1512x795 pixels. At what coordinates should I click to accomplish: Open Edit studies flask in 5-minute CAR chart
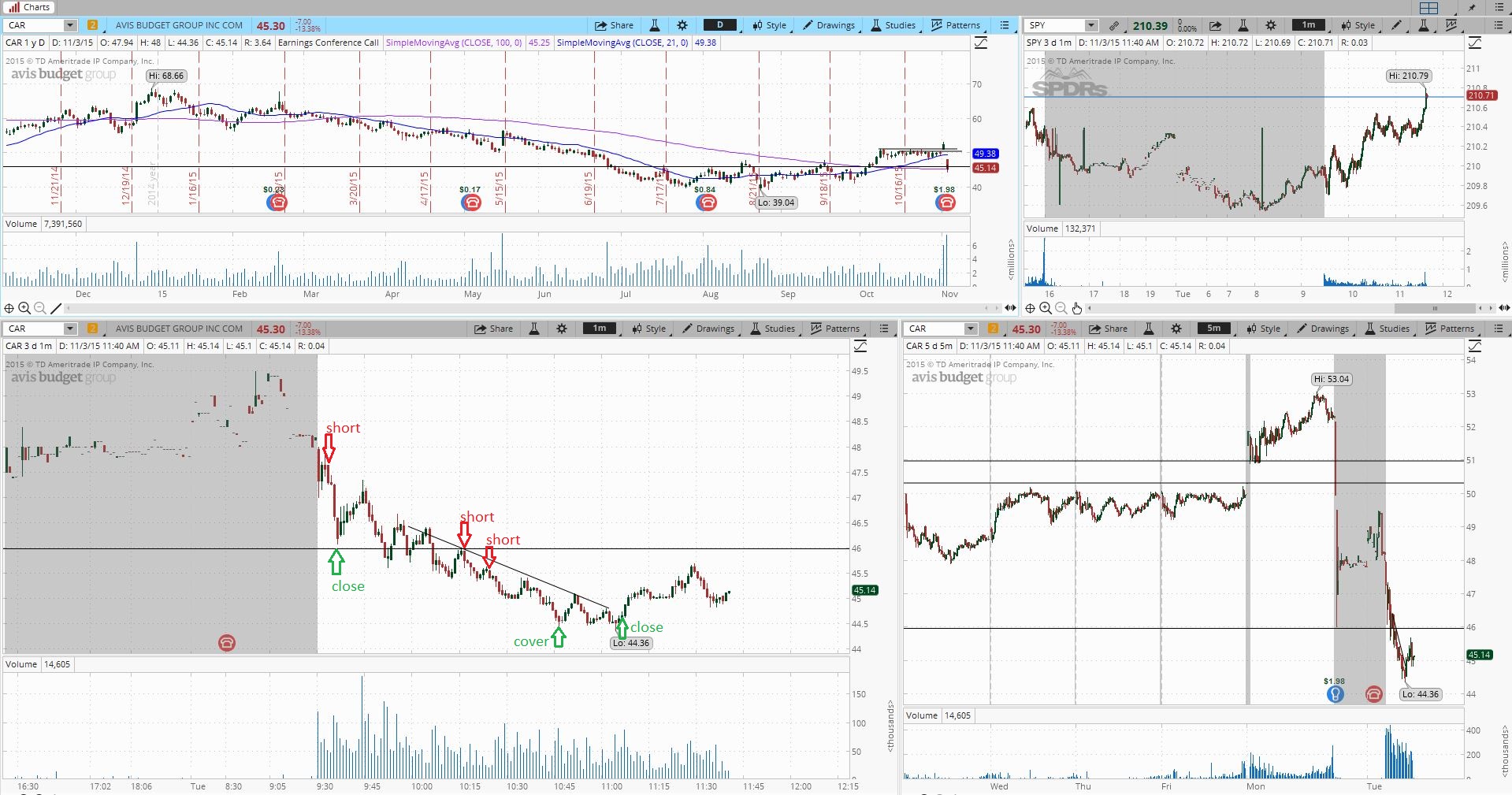(x=1149, y=329)
